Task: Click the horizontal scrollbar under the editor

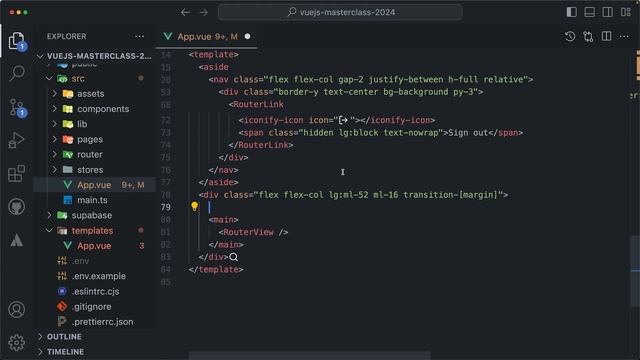Action: [x=309, y=356]
